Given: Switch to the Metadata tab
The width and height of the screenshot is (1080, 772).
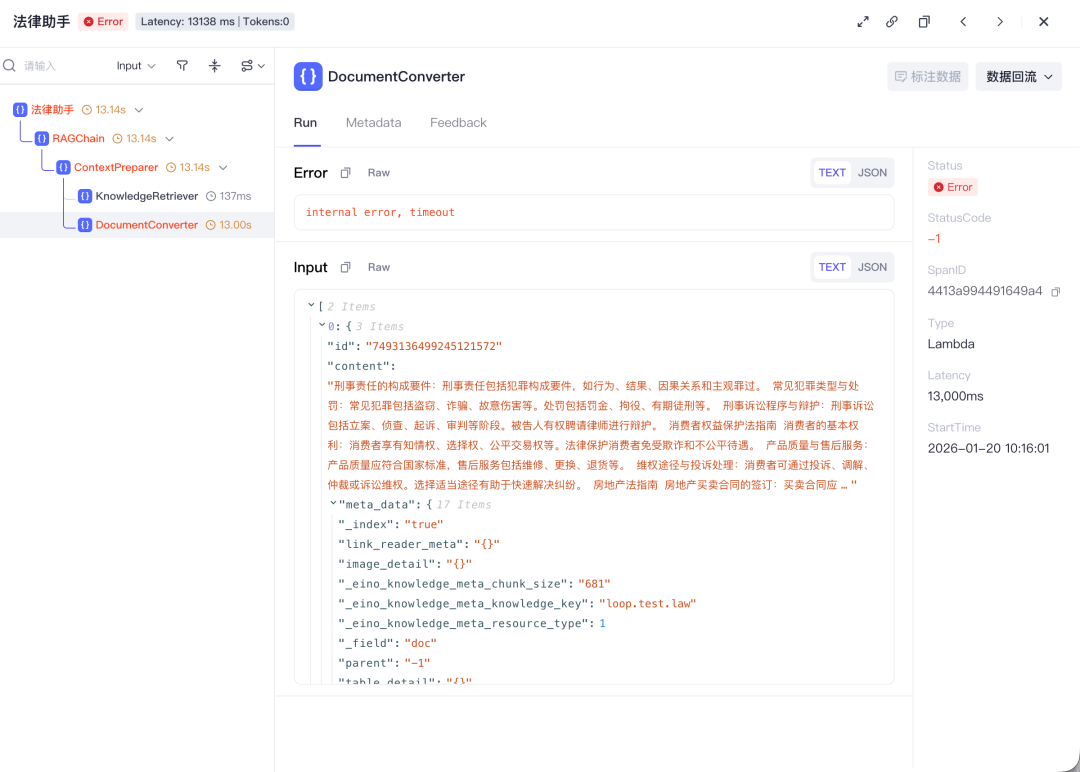Looking at the screenshot, I should pos(373,123).
